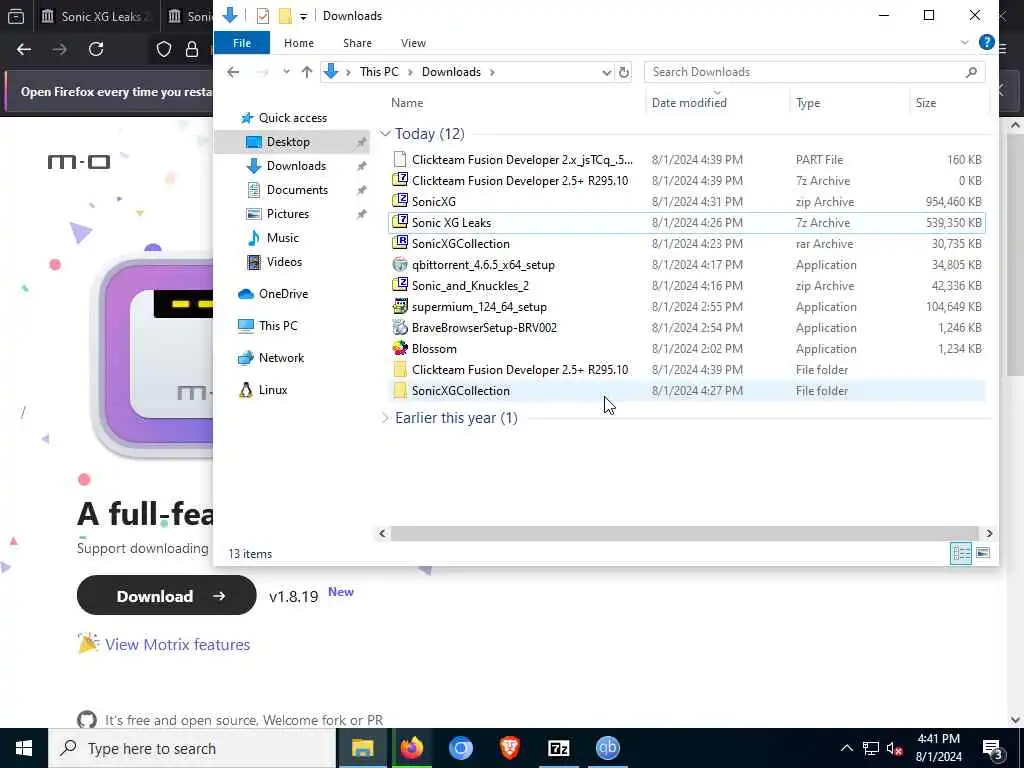Sort by Size column header
The height and width of the screenshot is (768, 1024).
pyautogui.click(x=926, y=103)
